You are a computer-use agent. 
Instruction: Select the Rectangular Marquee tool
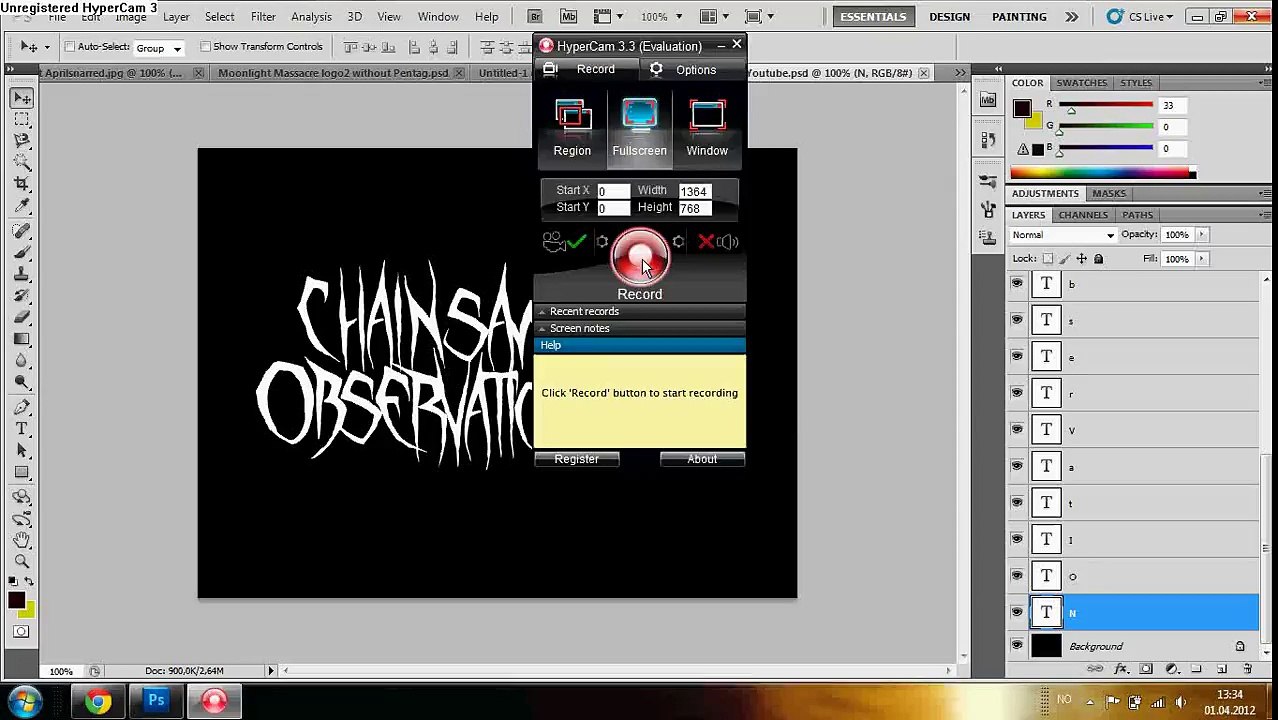pos(22,119)
